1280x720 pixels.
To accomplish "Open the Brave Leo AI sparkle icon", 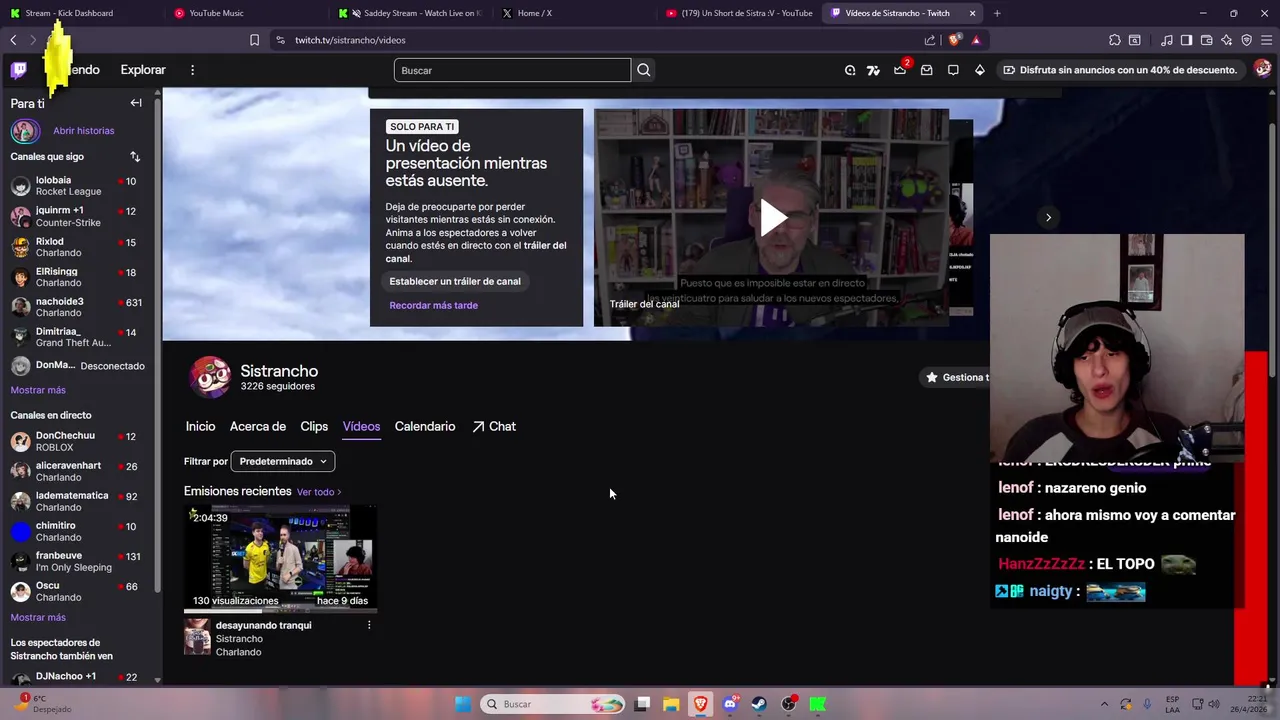I will [x=1227, y=40].
